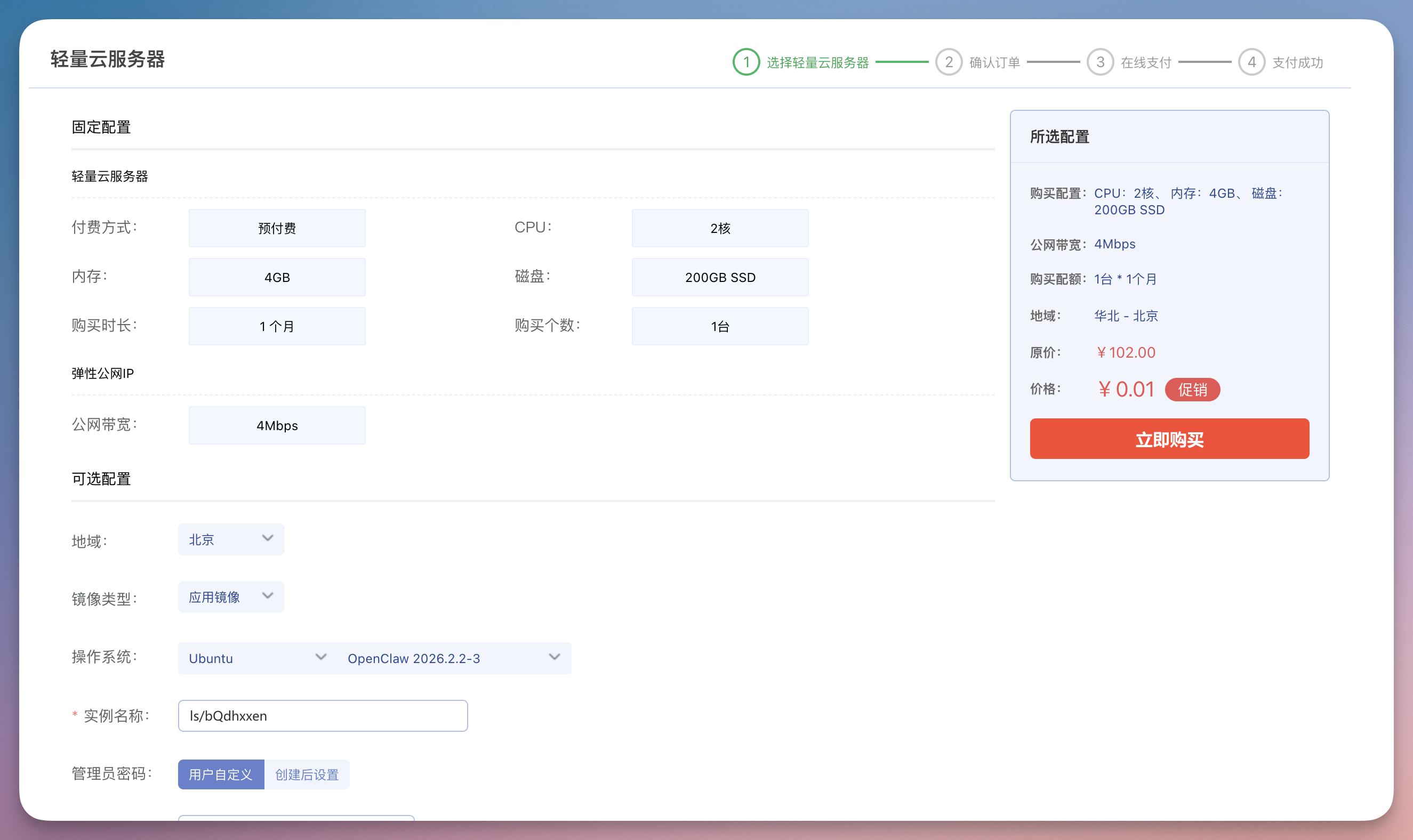Select the 1个月 purchase duration
1413x840 pixels.
277,326
